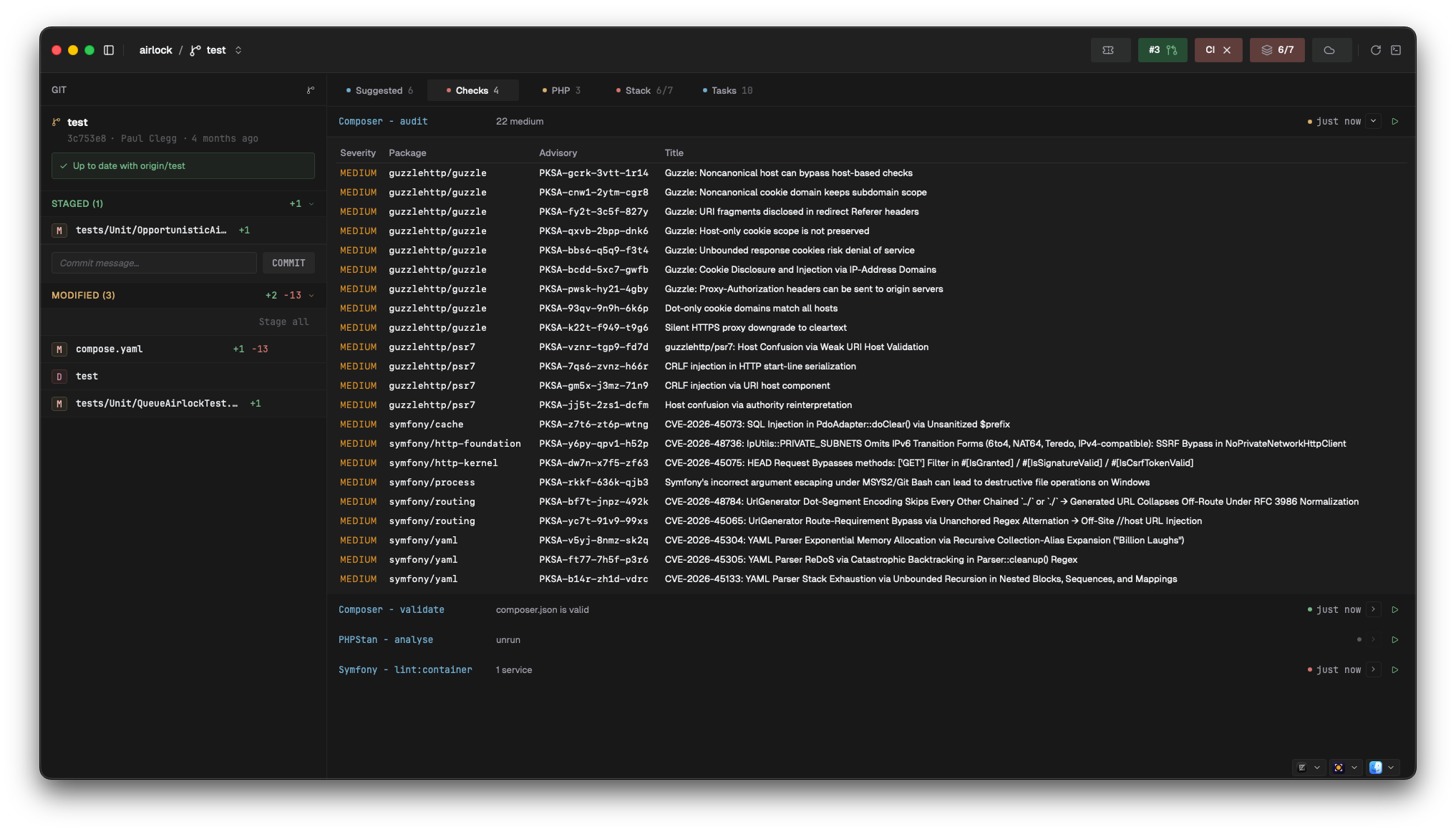Expand the Composer validate details chevron
The image size is (1456, 832).
click(1373, 610)
